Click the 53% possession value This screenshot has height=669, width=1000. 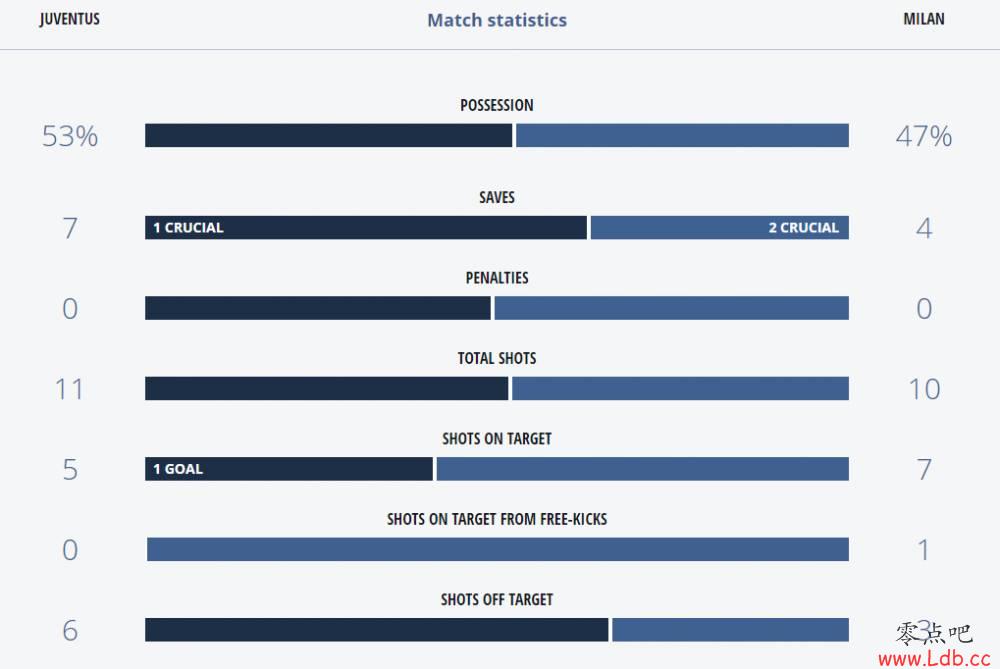click(70, 136)
